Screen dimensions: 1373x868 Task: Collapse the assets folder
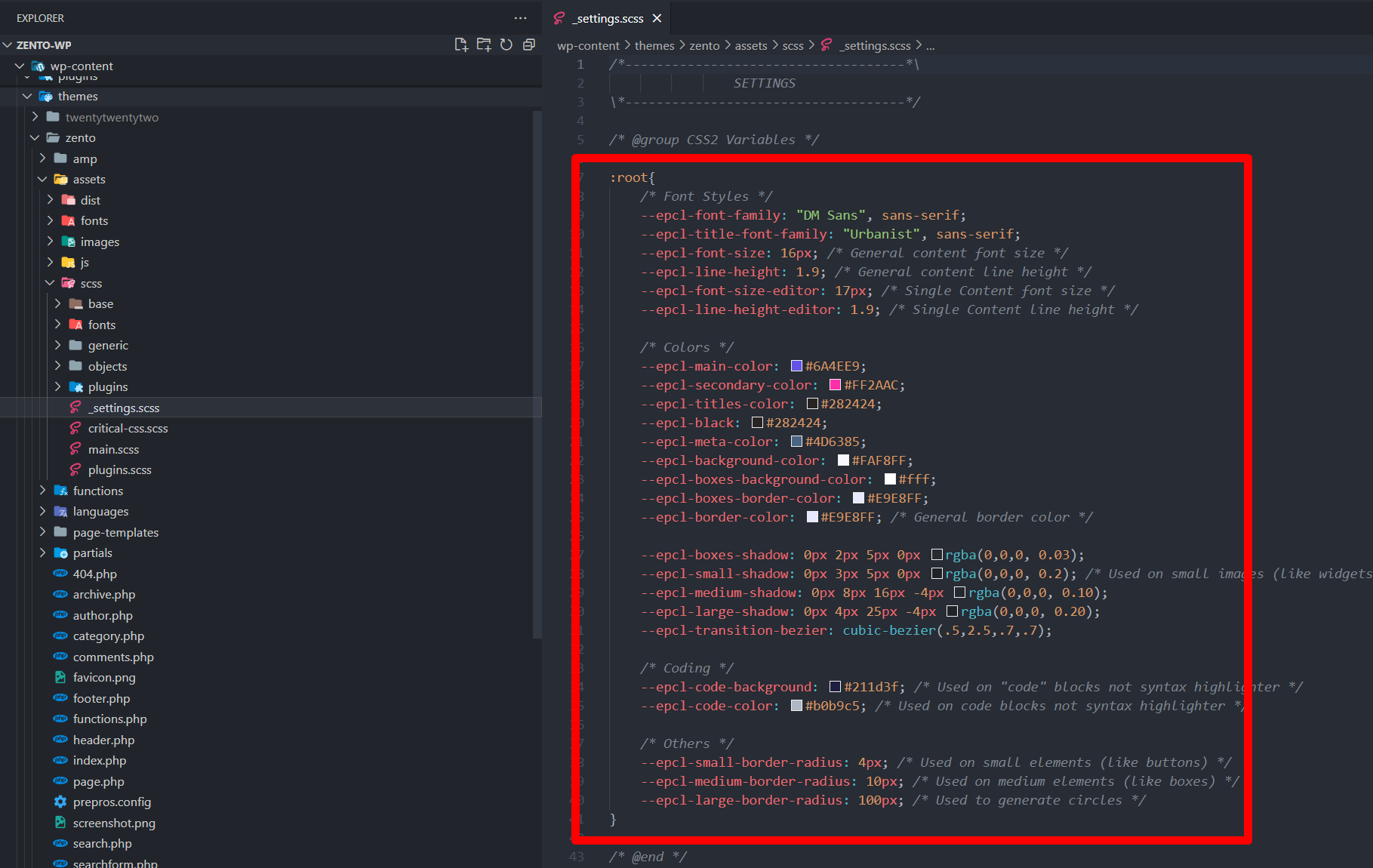pyautogui.click(x=42, y=180)
